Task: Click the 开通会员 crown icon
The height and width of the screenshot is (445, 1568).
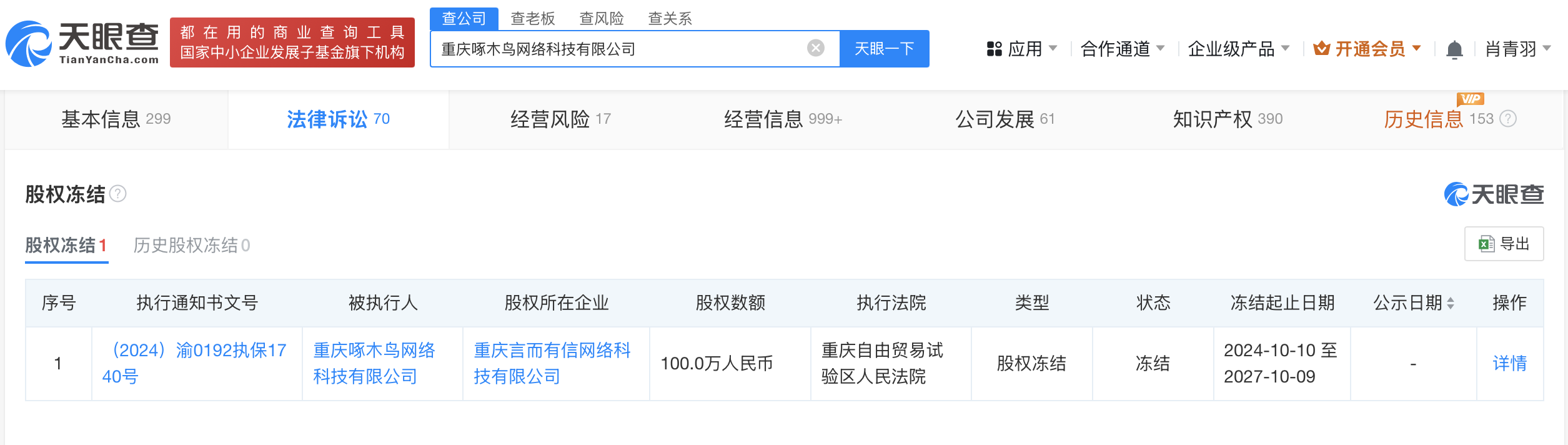Action: pyautogui.click(x=1321, y=49)
